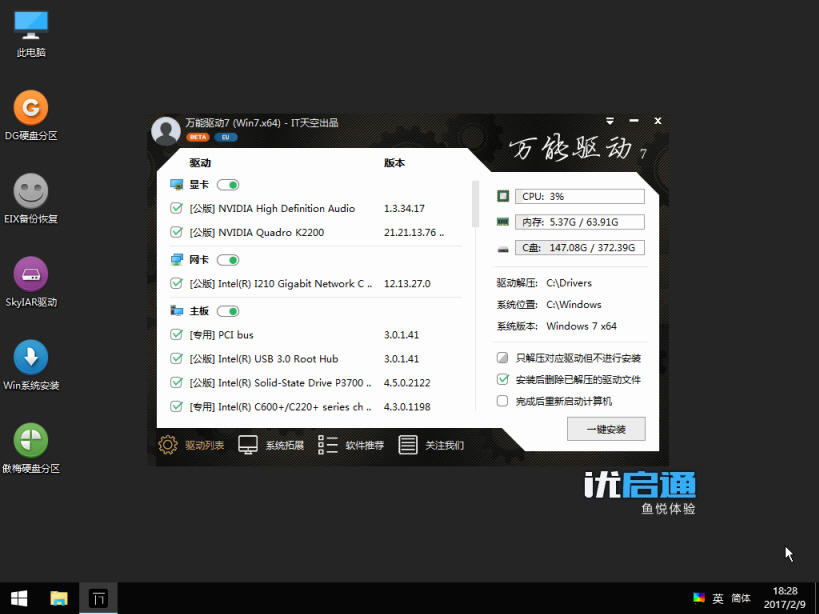The height and width of the screenshot is (614, 819).
Task: Uncheck 安装后删除已解压的驱动文件 option
Action: click(502, 379)
